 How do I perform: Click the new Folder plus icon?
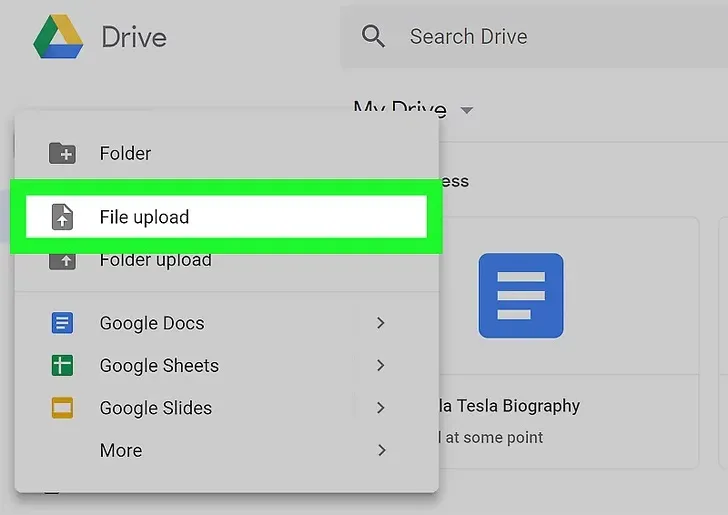(x=62, y=153)
